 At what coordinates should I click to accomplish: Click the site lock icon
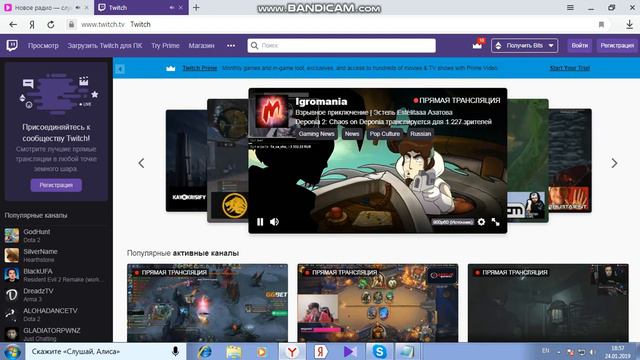[x=71, y=24]
